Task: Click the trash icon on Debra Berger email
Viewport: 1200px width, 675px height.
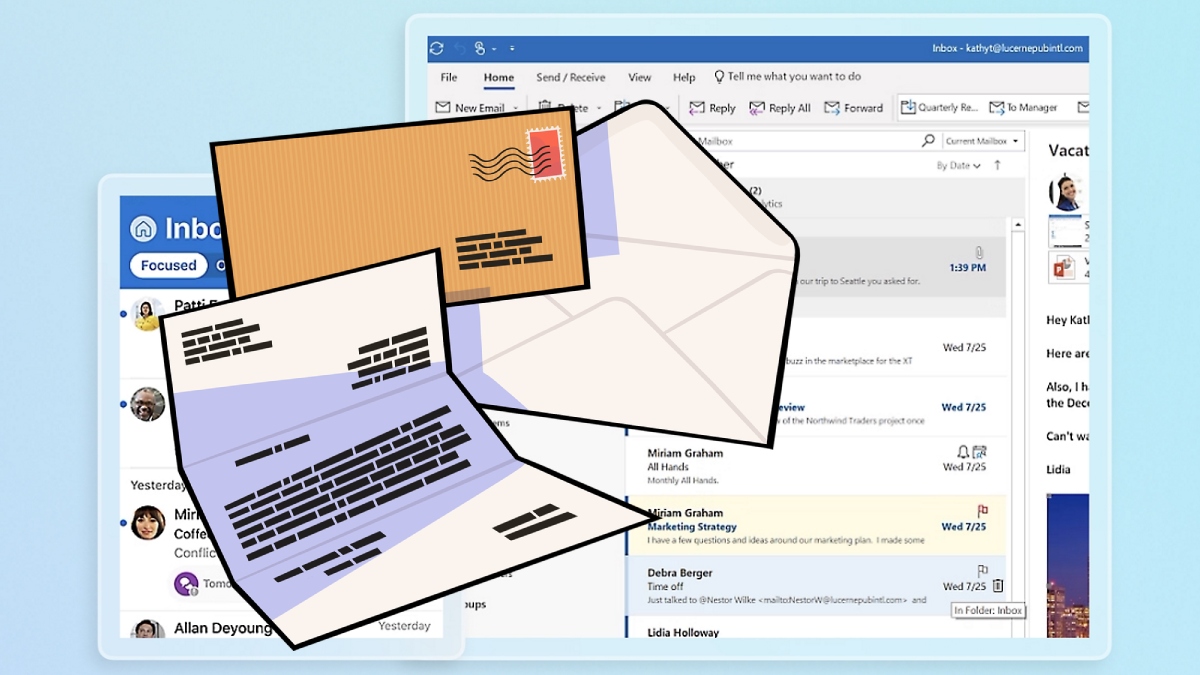Action: click(x=997, y=586)
